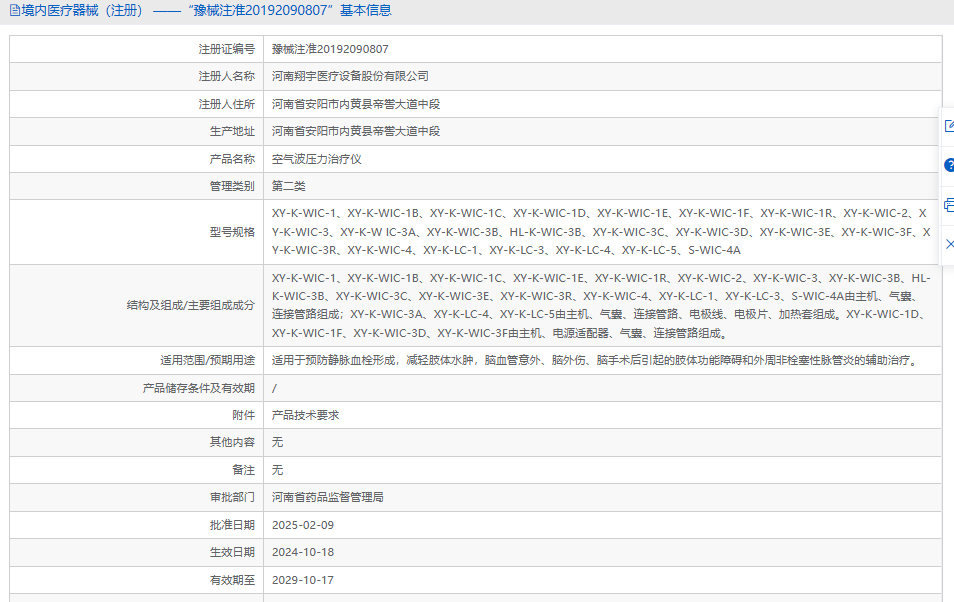The height and width of the screenshot is (602, 954).
Task: Click the 注册人名称 label
Action: tap(227, 76)
